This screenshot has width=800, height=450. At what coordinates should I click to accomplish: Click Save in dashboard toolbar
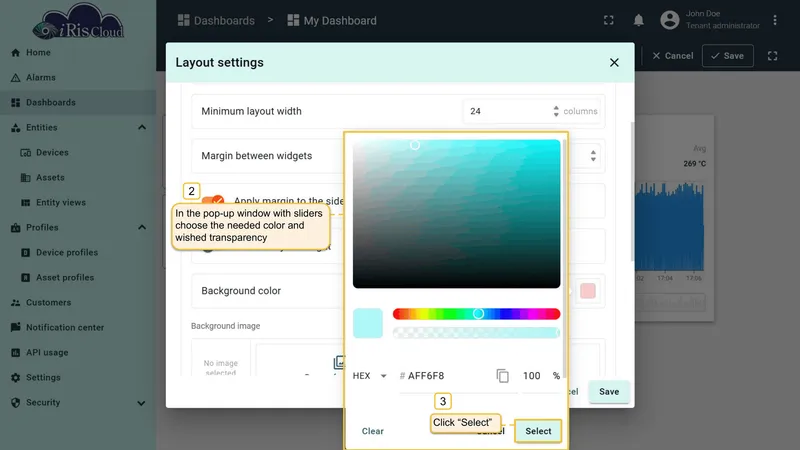coord(728,56)
